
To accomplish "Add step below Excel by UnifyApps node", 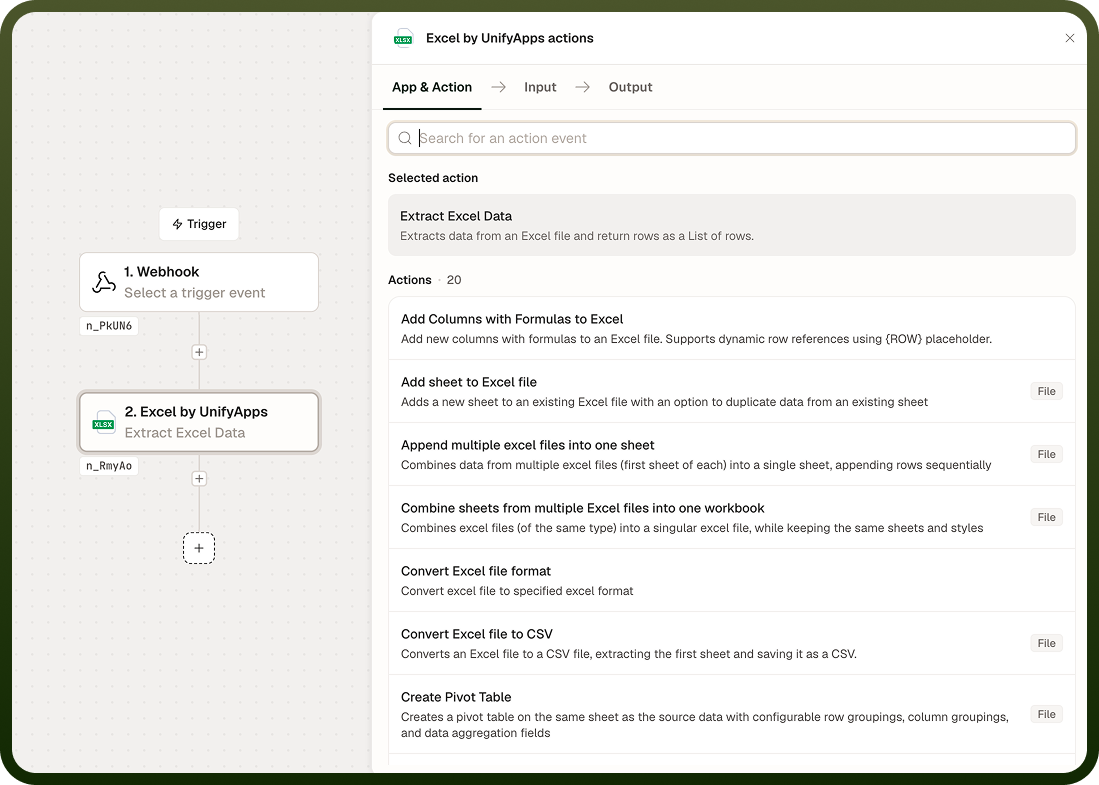I will point(199,478).
